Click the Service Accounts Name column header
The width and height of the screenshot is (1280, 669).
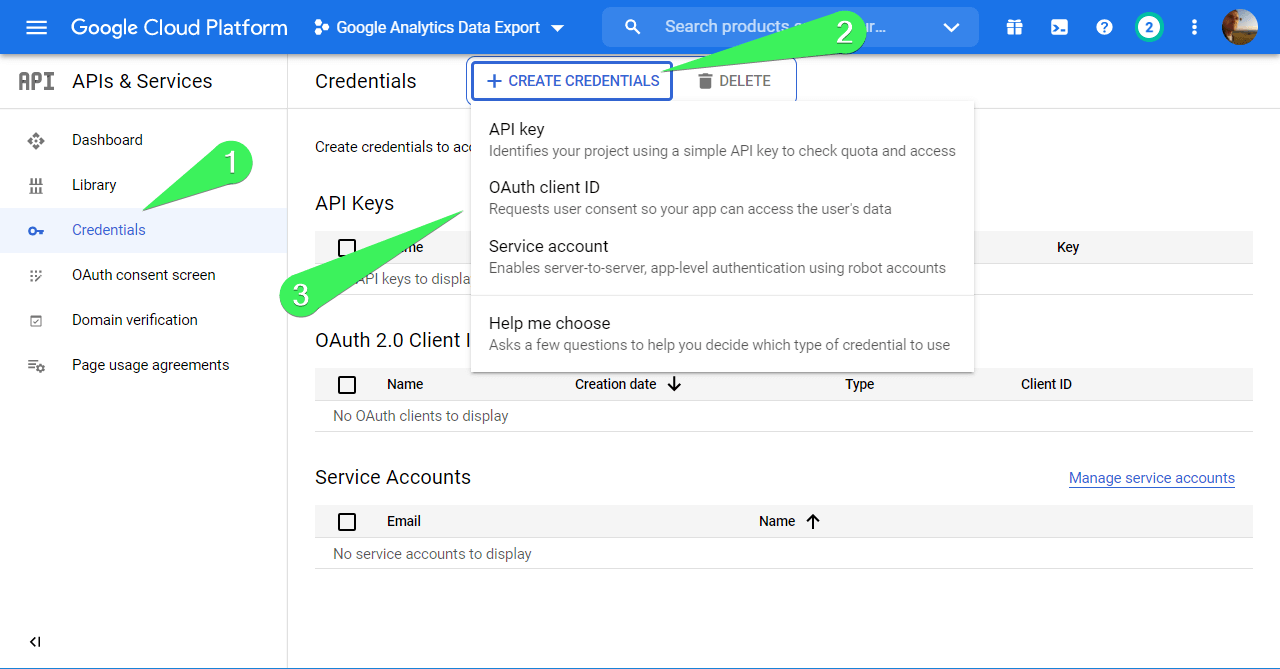pos(777,521)
